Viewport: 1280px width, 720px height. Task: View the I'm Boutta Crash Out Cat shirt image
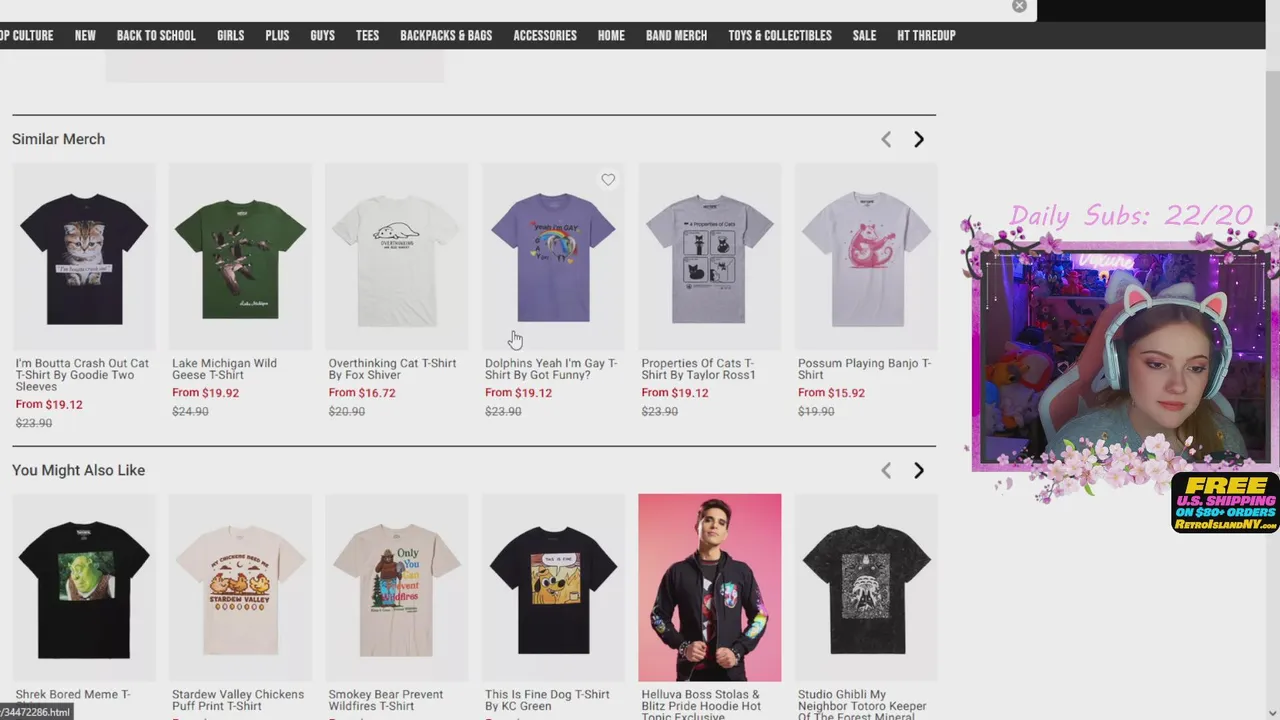(x=84, y=257)
